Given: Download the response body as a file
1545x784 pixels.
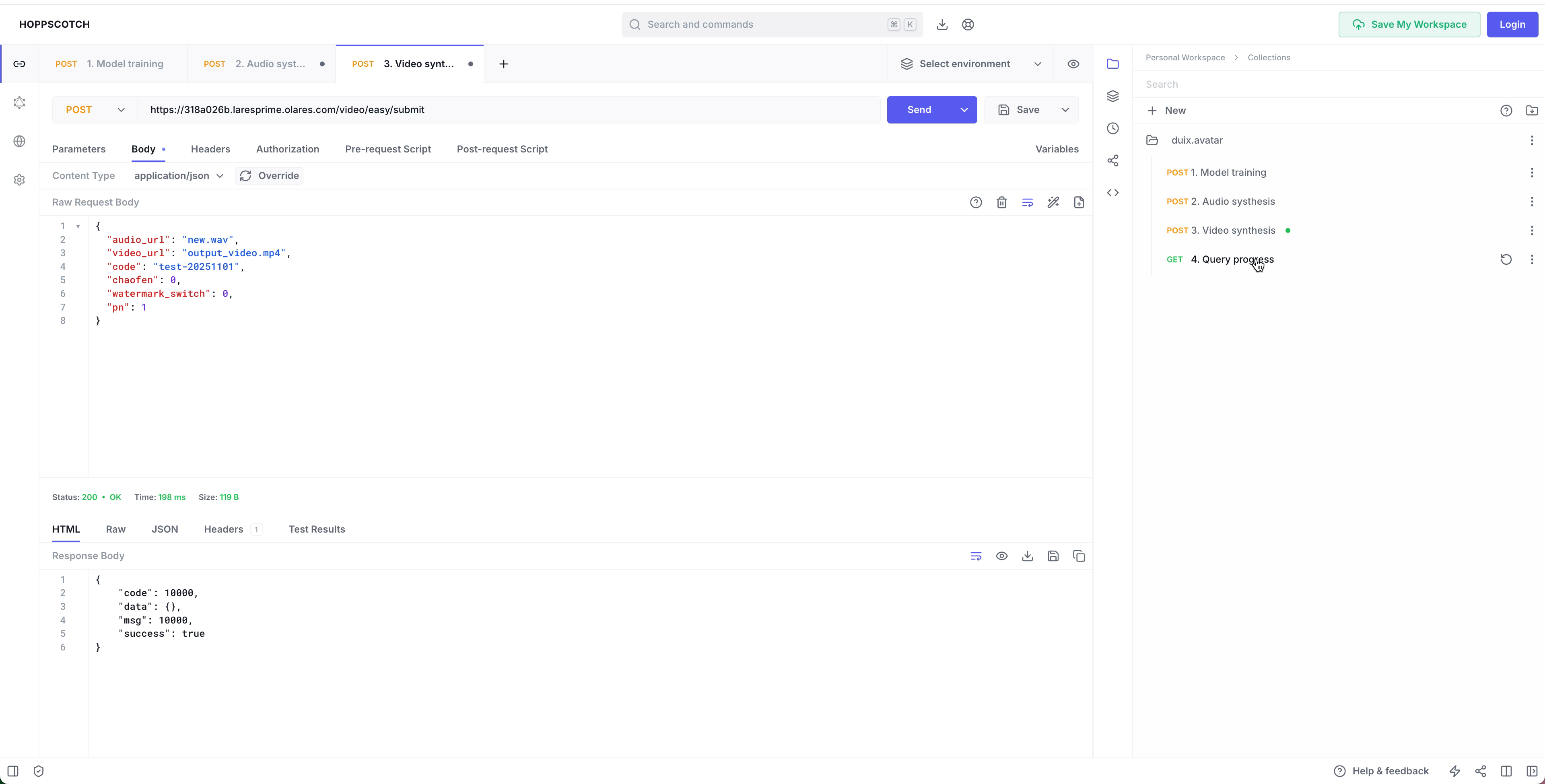Looking at the screenshot, I should click(1028, 556).
